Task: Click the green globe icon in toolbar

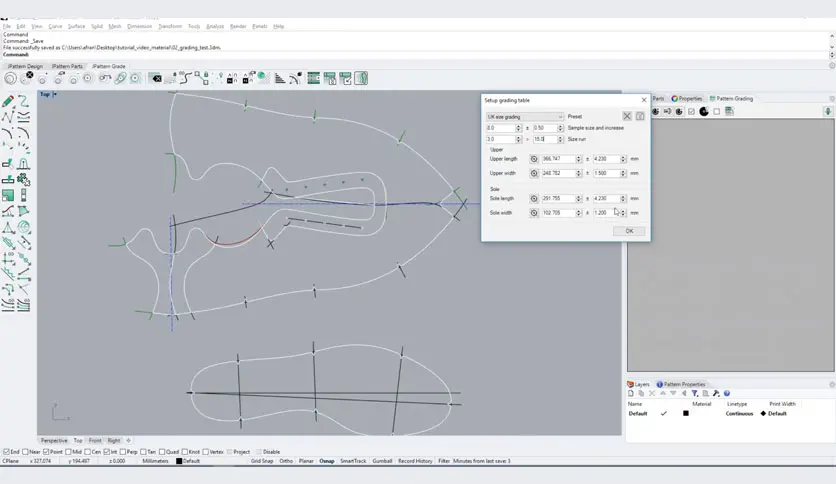Action: [x=263, y=77]
